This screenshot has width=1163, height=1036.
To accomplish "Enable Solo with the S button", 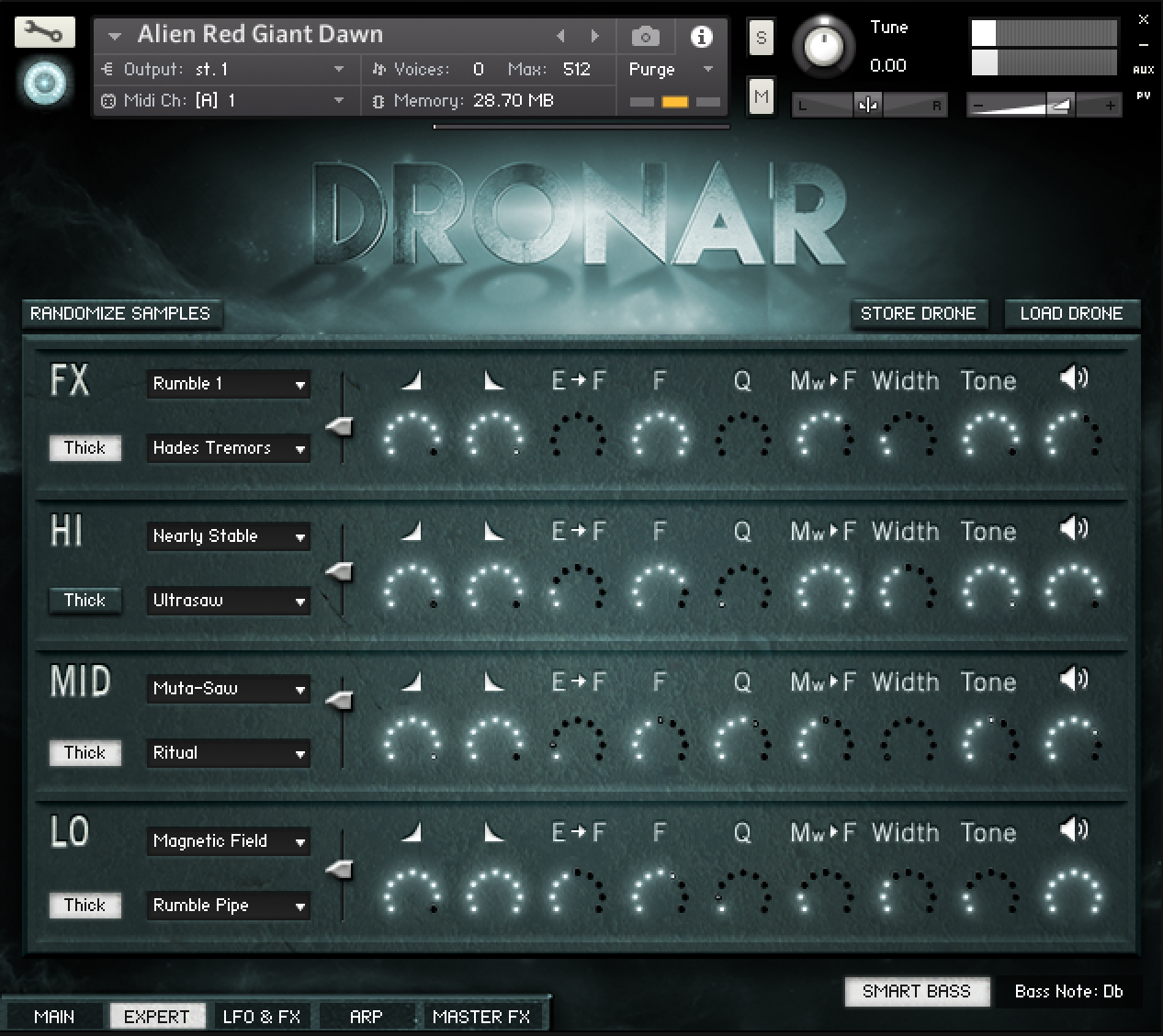I will click(x=761, y=38).
